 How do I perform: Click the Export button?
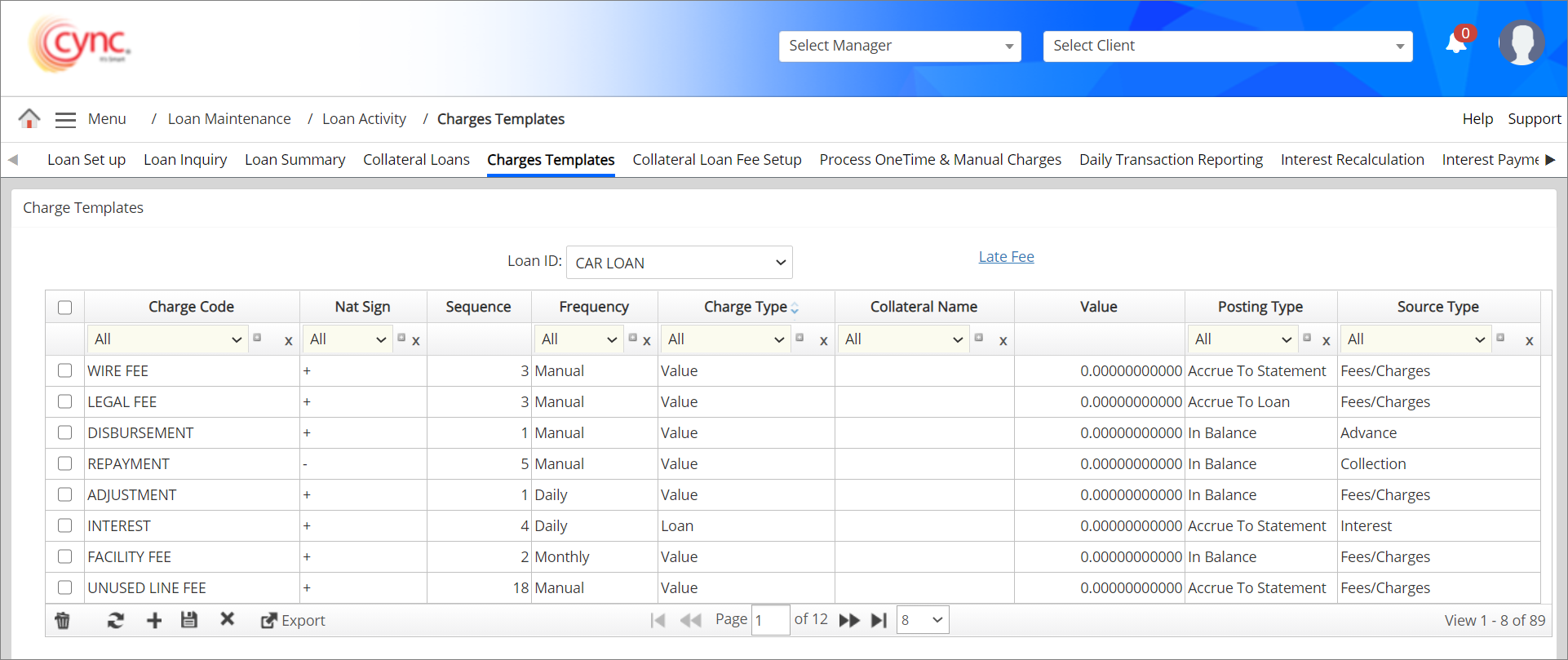click(x=293, y=621)
